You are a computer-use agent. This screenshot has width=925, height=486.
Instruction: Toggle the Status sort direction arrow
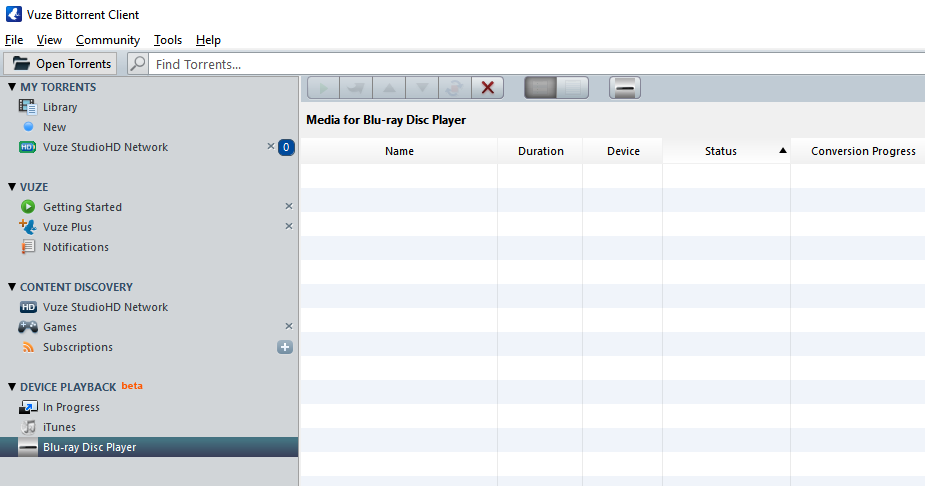pos(783,150)
